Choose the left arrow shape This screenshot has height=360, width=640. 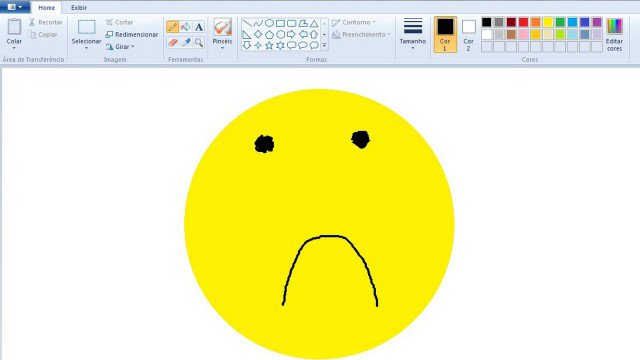coord(302,35)
